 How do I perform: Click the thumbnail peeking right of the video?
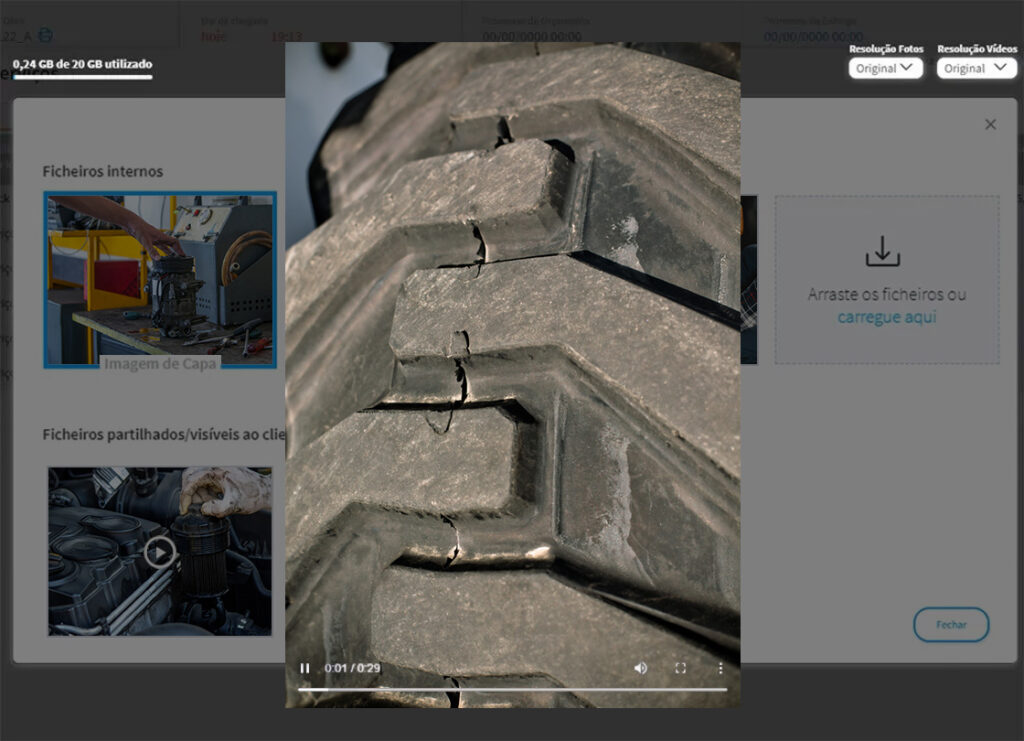coord(748,280)
